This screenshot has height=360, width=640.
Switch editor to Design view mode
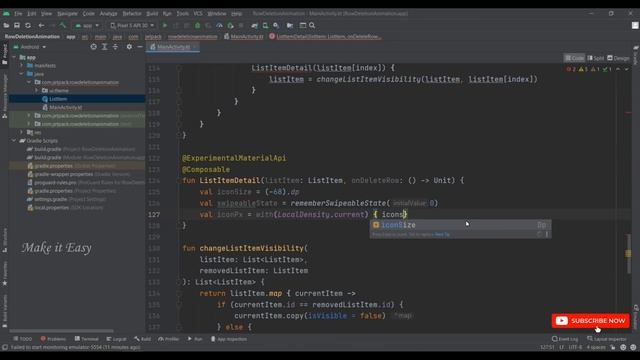pyautogui.click(x=618, y=58)
